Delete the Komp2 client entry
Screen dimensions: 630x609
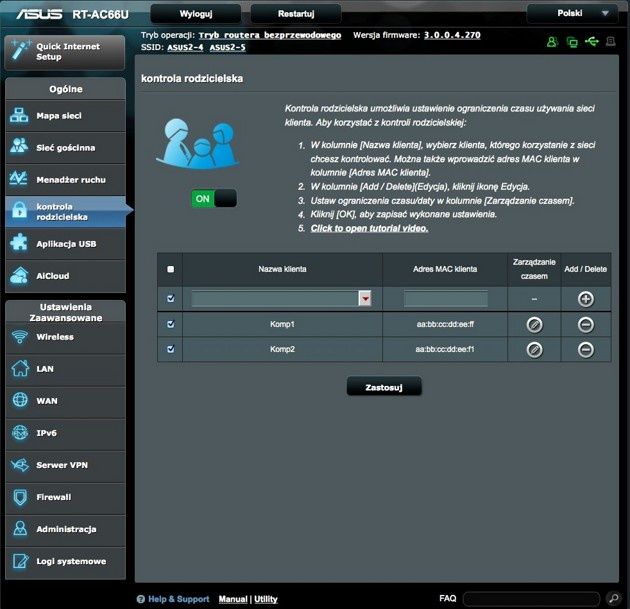[585, 349]
